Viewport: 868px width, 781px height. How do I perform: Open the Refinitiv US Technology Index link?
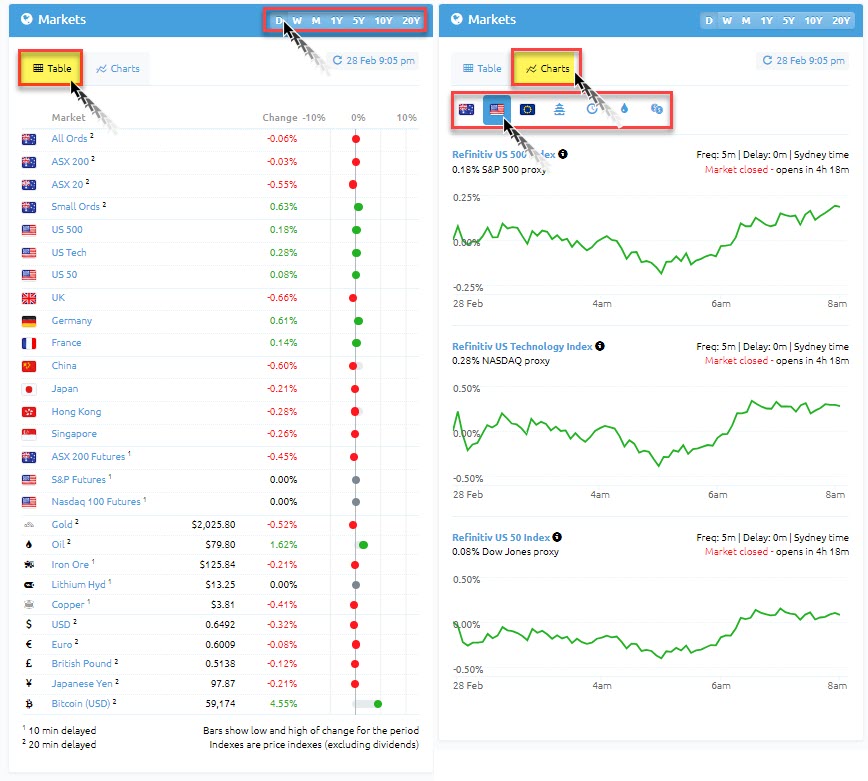pos(522,346)
